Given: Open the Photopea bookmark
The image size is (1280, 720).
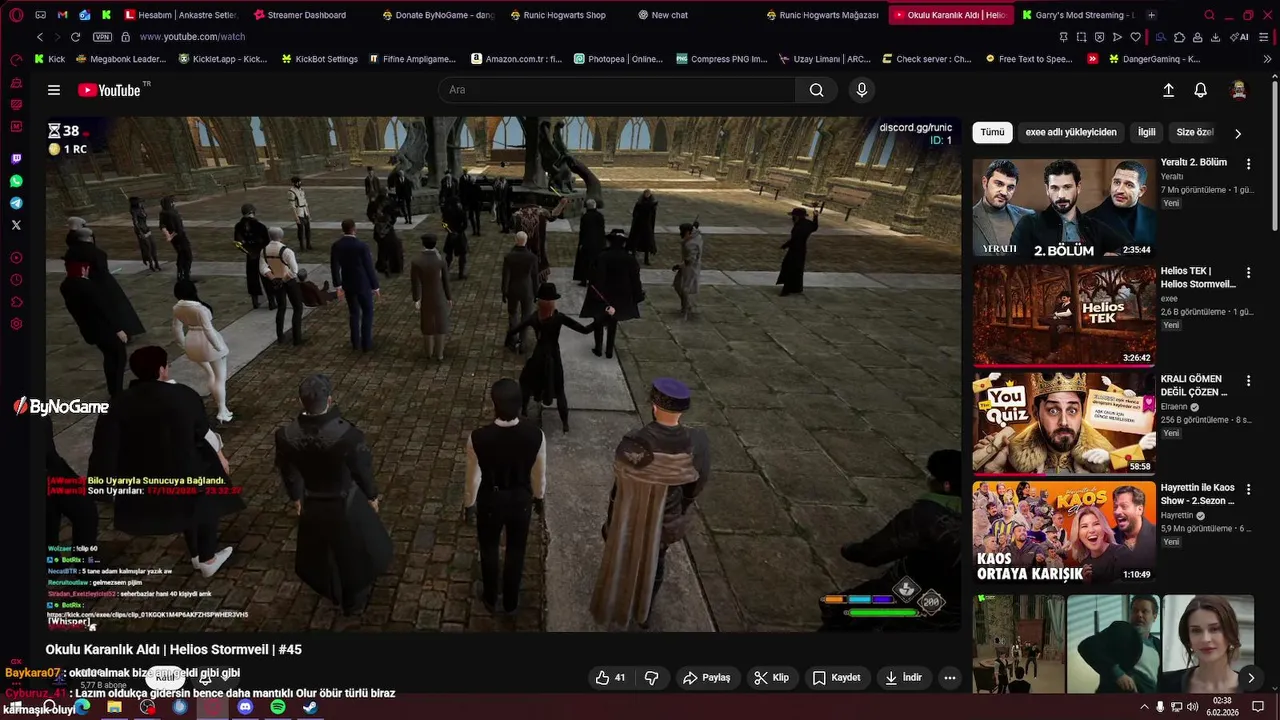Looking at the screenshot, I should [x=618, y=59].
